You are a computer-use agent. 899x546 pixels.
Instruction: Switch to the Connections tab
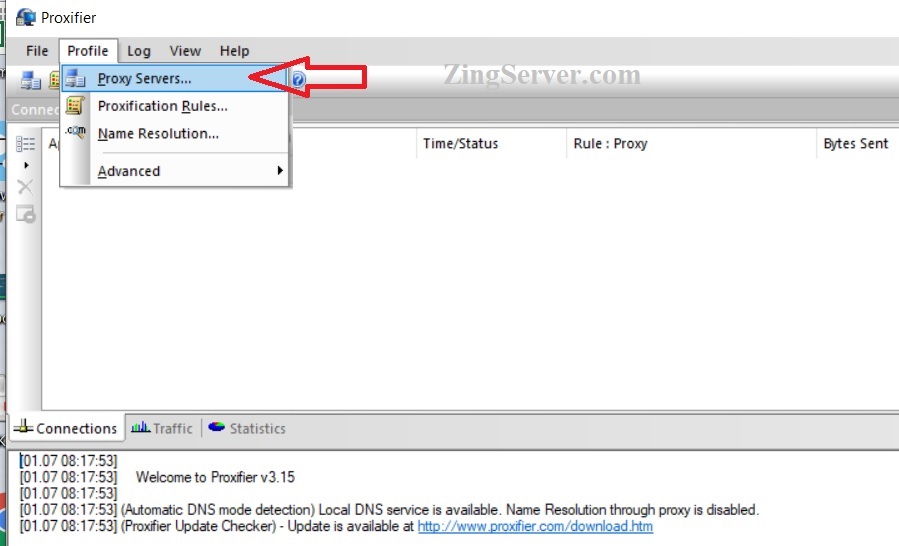click(x=66, y=428)
